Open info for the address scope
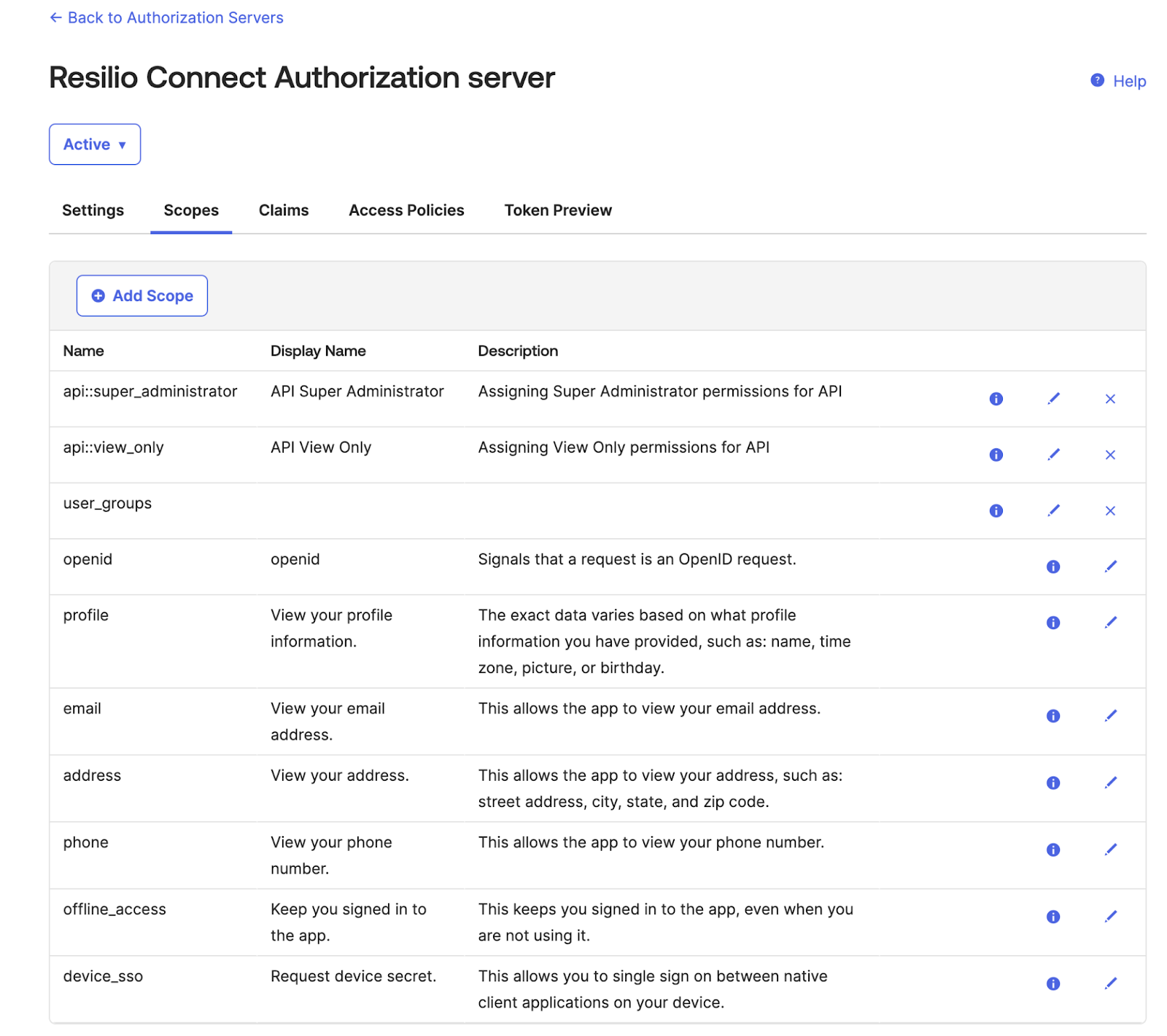The height and width of the screenshot is (1036, 1167). click(x=1052, y=783)
